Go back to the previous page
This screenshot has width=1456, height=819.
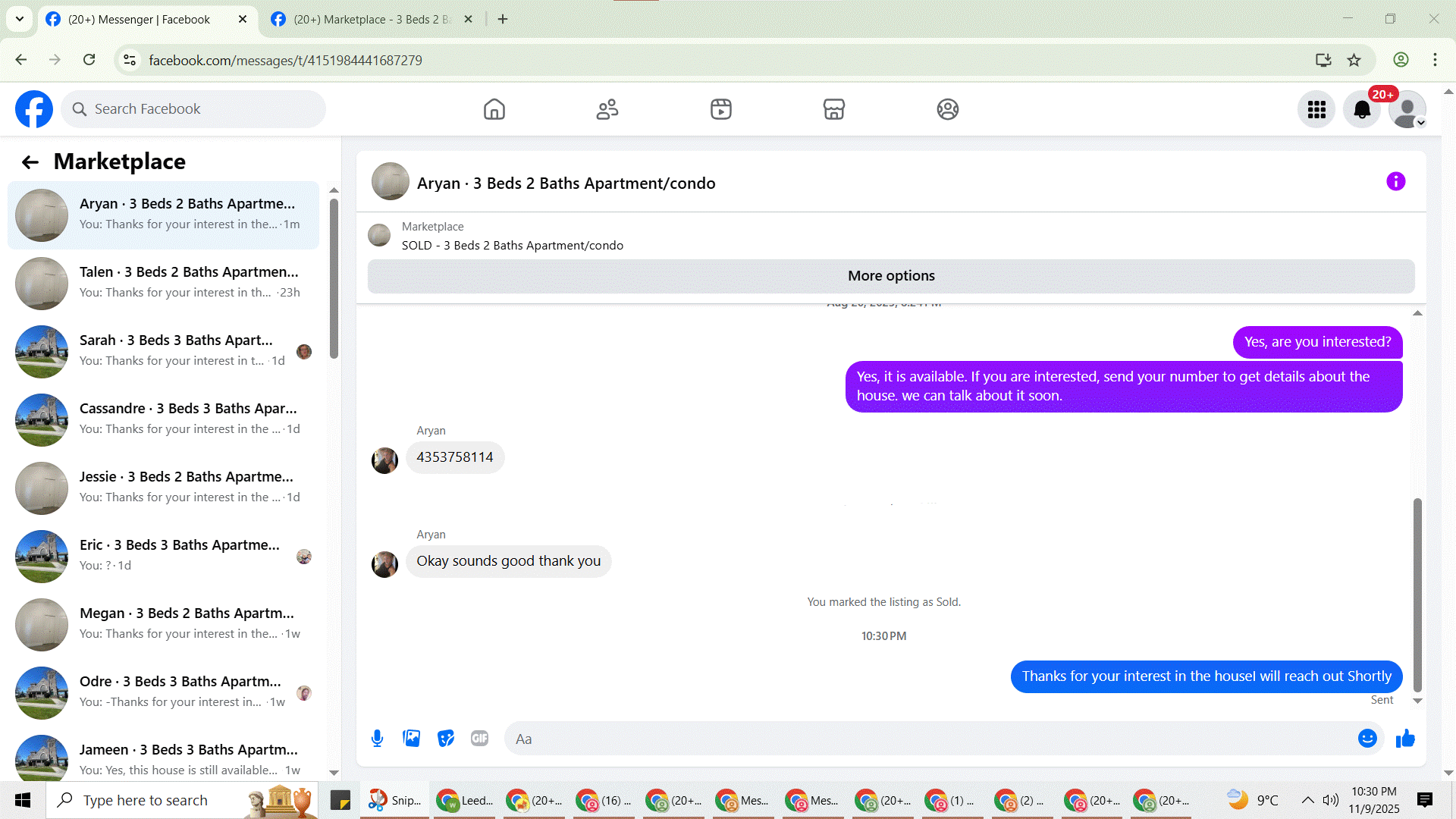coord(21,60)
